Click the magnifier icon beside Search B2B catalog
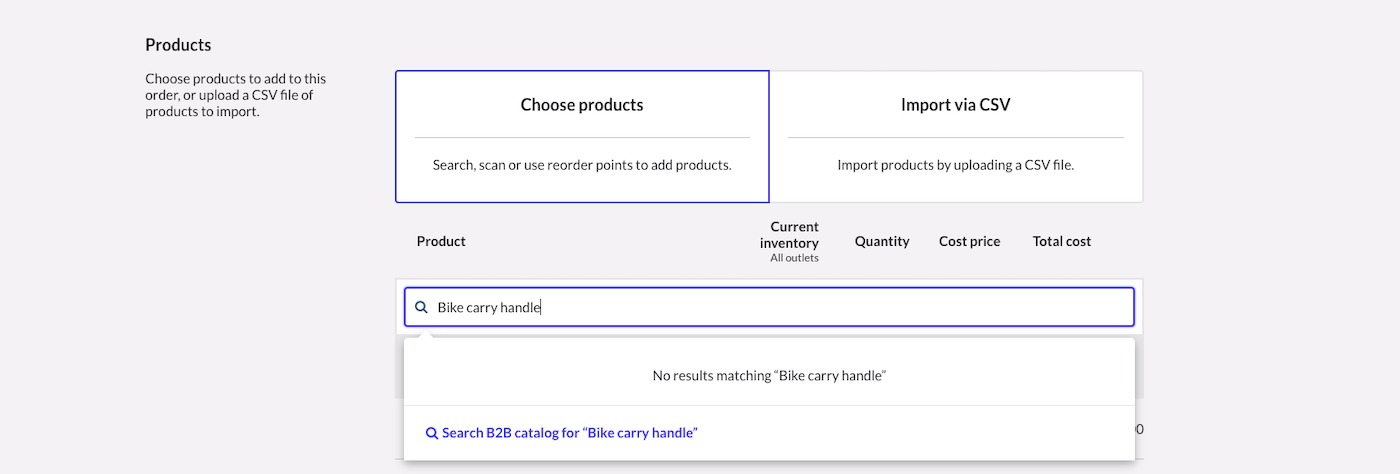 [x=432, y=433]
